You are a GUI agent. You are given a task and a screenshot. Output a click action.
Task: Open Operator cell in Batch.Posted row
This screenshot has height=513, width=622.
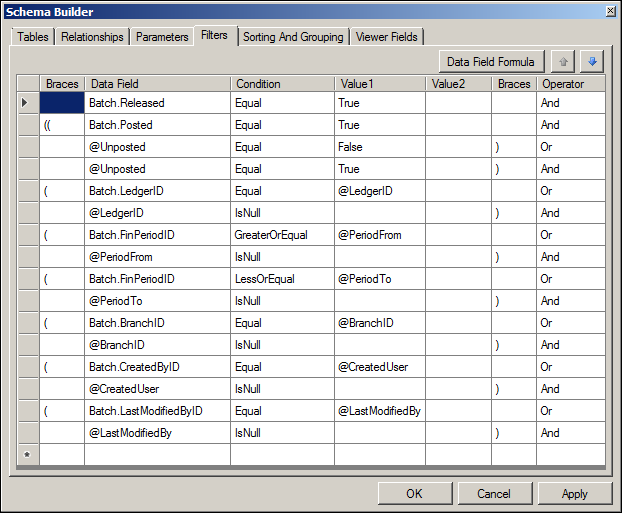point(570,125)
